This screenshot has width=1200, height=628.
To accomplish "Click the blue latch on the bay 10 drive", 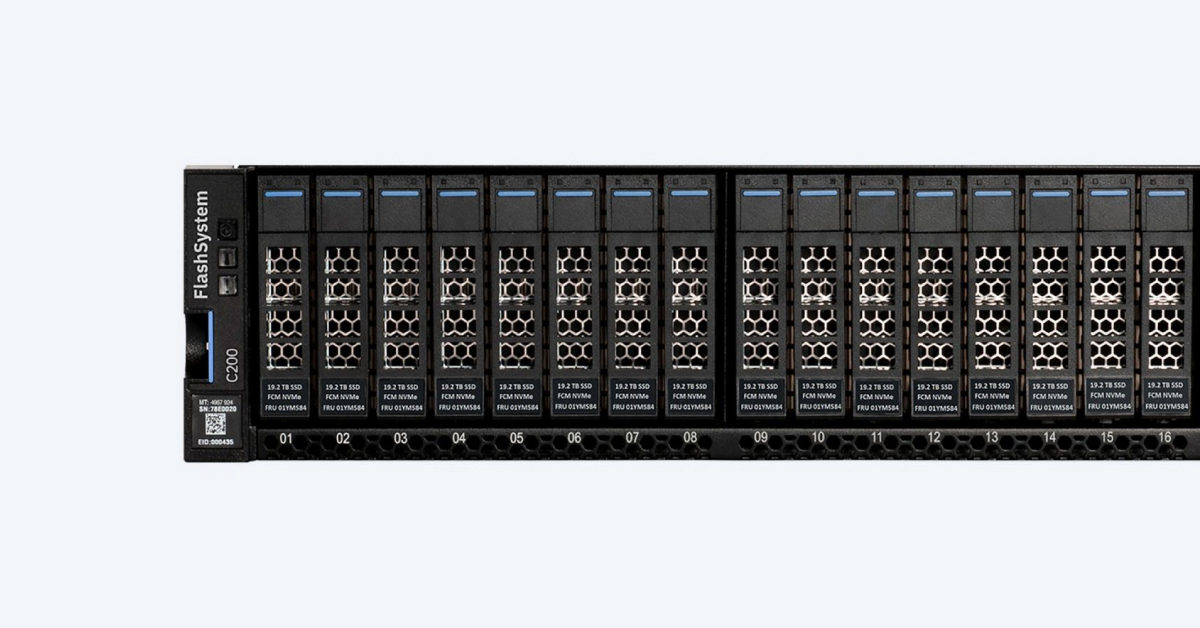I will (x=819, y=193).
